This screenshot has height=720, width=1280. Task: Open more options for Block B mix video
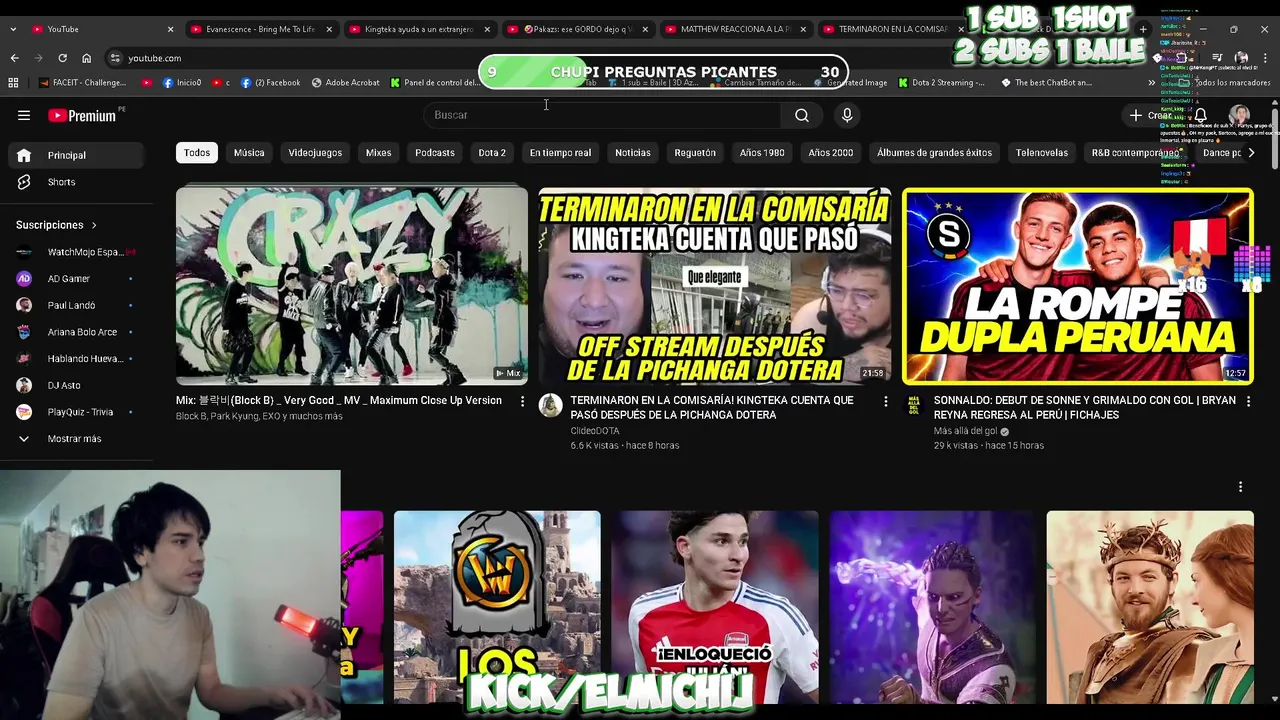coord(522,401)
